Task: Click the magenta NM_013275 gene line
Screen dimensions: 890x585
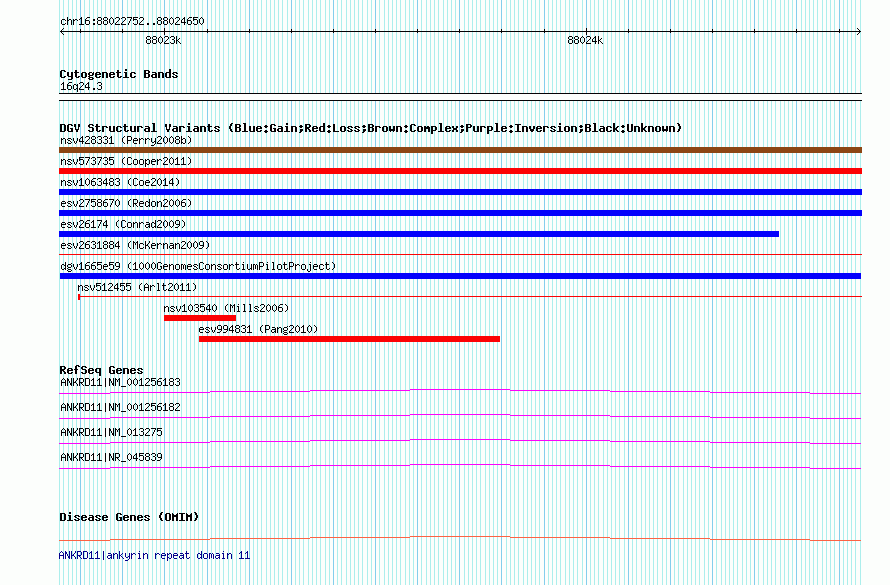Action: coord(460,441)
